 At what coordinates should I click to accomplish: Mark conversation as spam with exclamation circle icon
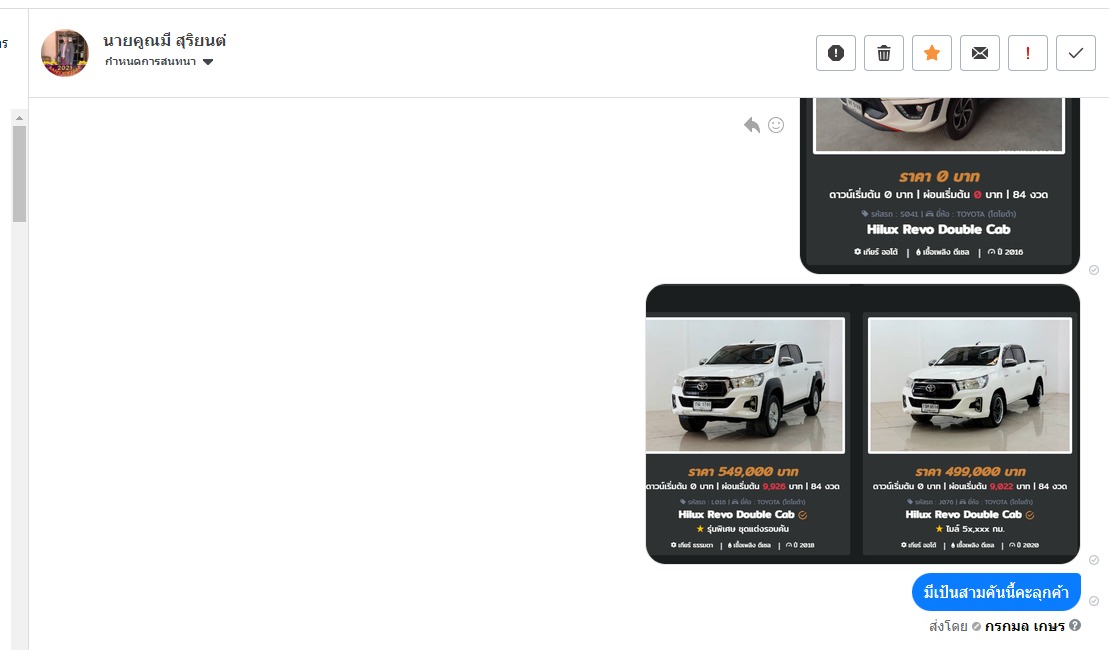click(x=835, y=53)
